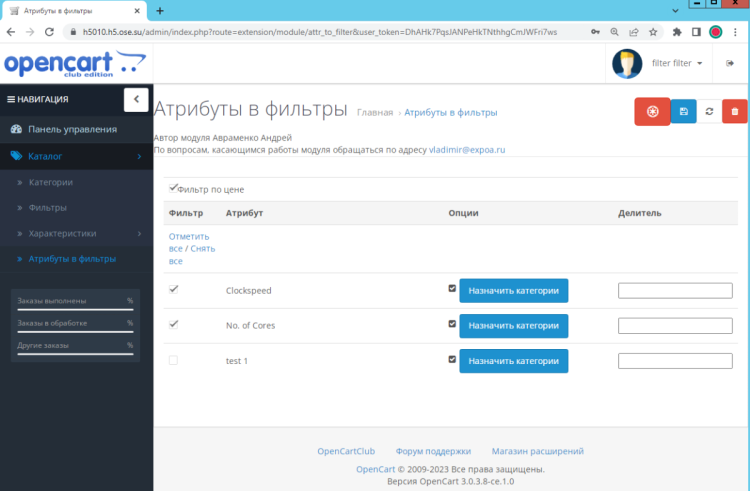This screenshot has width=750, height=491.
Task: Expand the Характеристики submenu
Action: pyautogui.click(x=76, y=233)
